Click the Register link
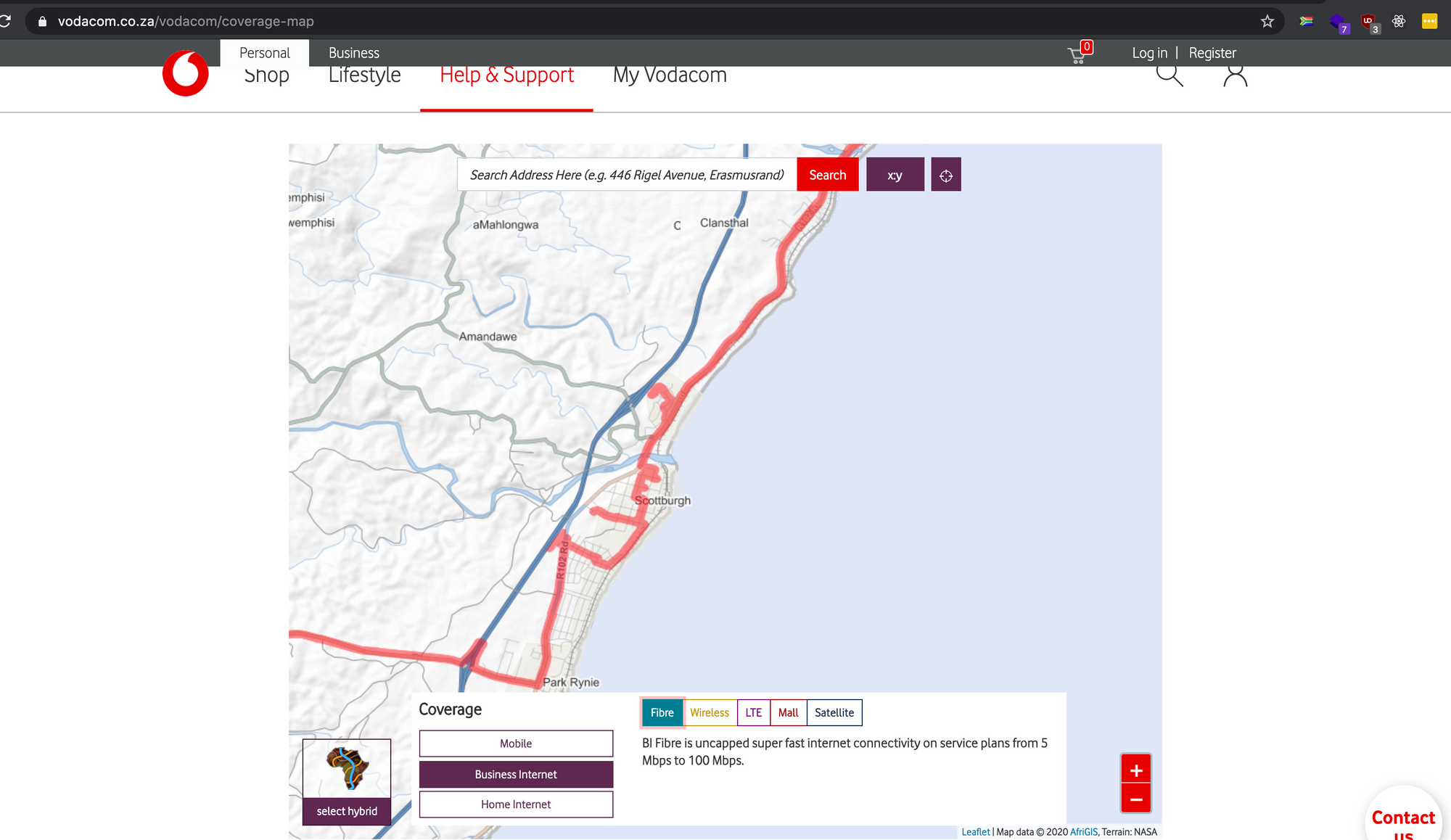 [1212, 53]
